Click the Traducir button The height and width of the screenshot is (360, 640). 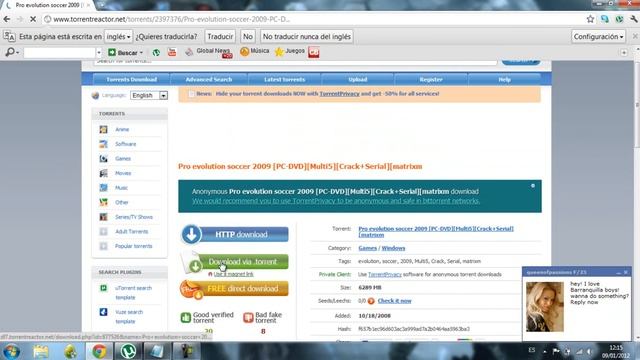click(x=220, y=36)
